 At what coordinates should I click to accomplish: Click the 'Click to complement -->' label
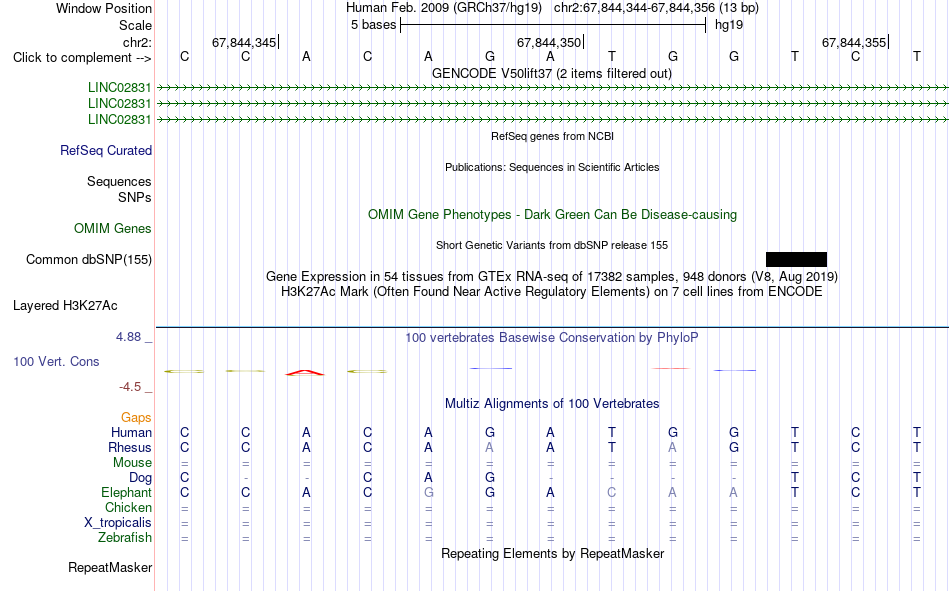coord(82,58)
